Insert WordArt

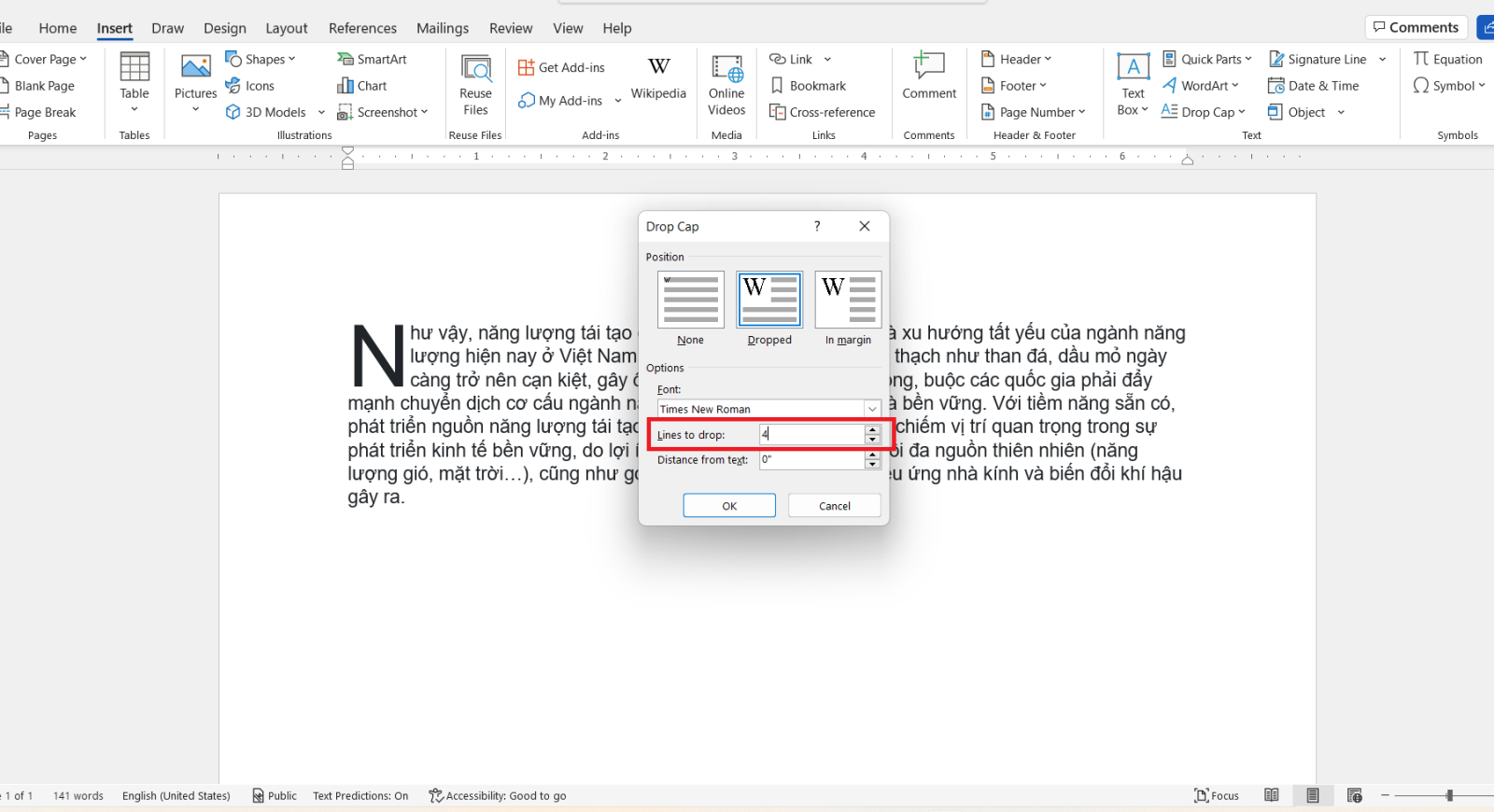[1201, 86]
